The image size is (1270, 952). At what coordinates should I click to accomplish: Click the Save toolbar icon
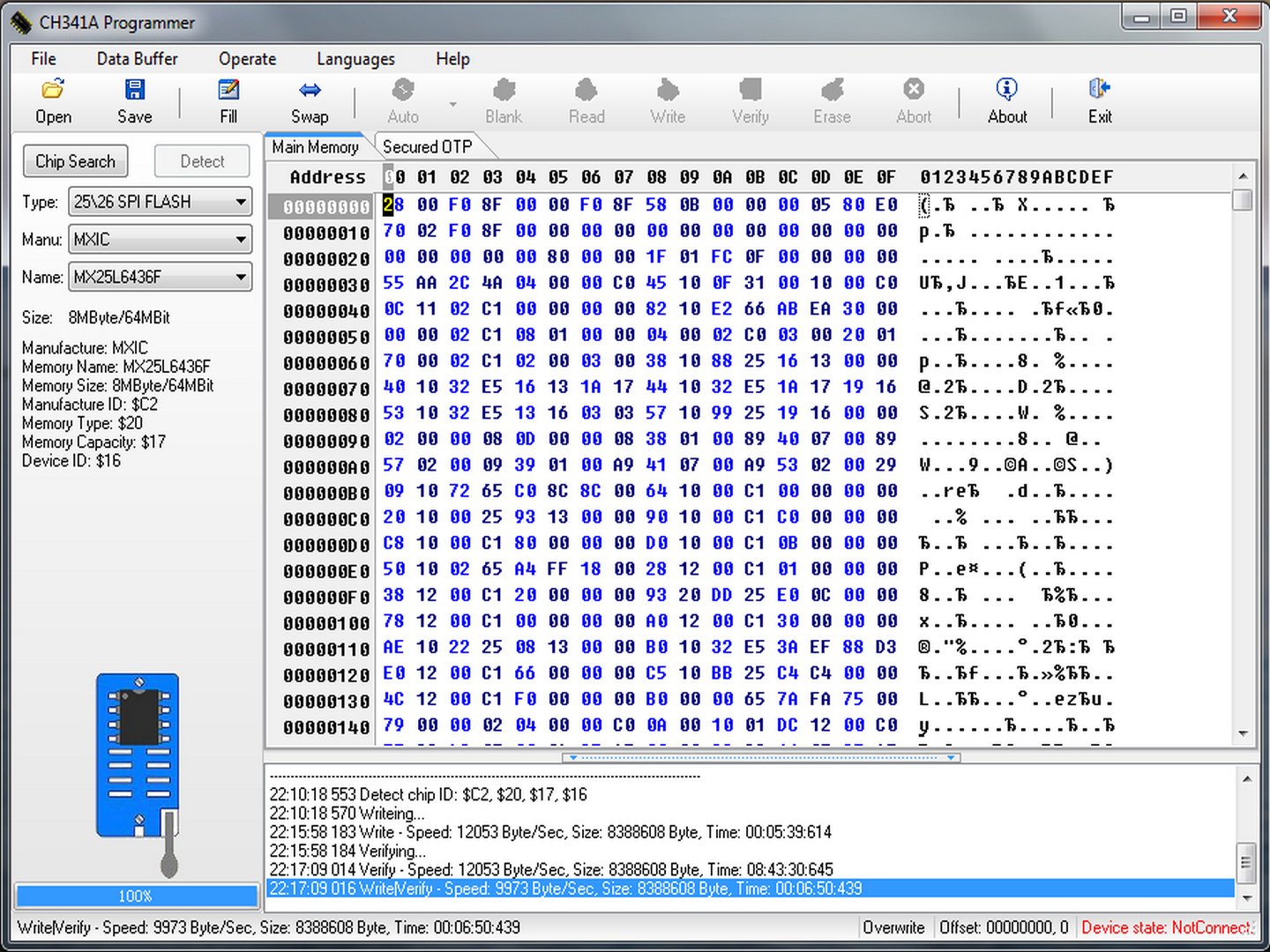134,91
